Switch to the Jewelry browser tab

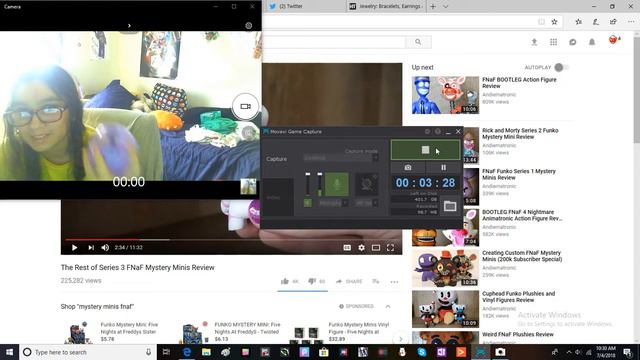tap(386, 7)
